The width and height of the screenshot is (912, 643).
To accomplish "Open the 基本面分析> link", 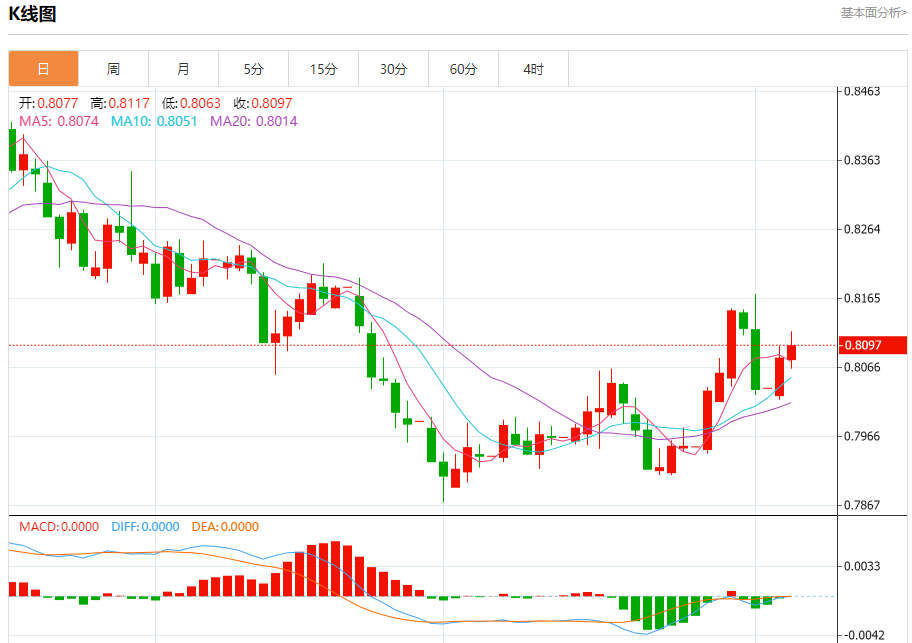I will pos(874,13).
